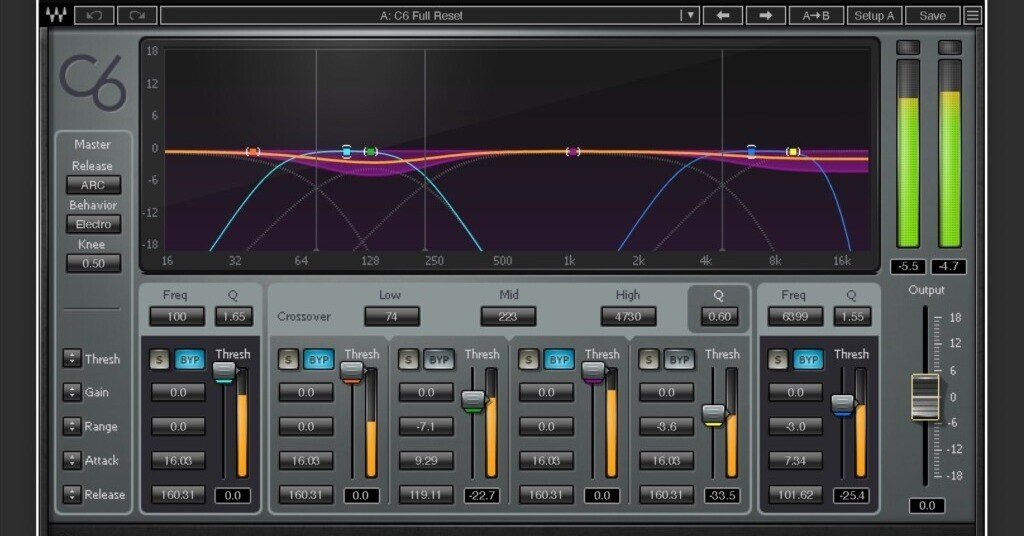Open the preset dropdown arrow
1024x536 pixels.
pos(689,15)
